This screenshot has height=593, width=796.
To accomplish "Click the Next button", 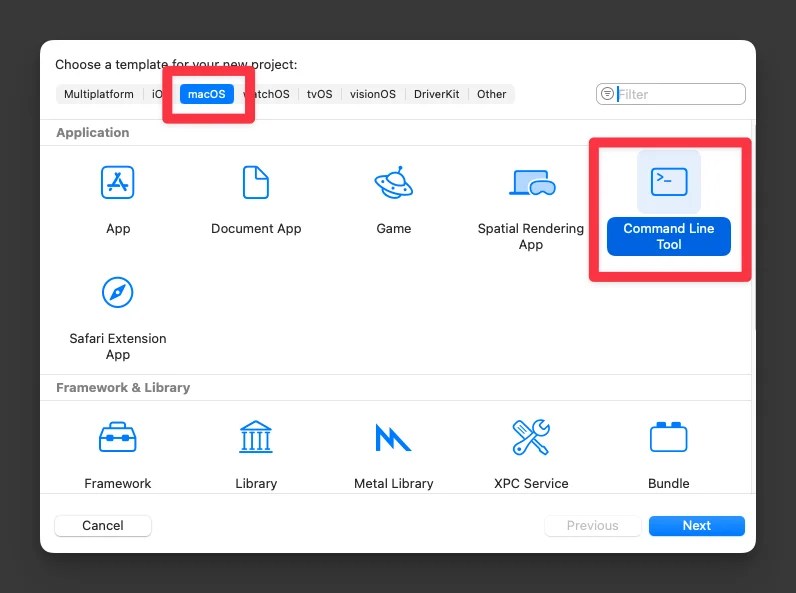I will point(696,525).
